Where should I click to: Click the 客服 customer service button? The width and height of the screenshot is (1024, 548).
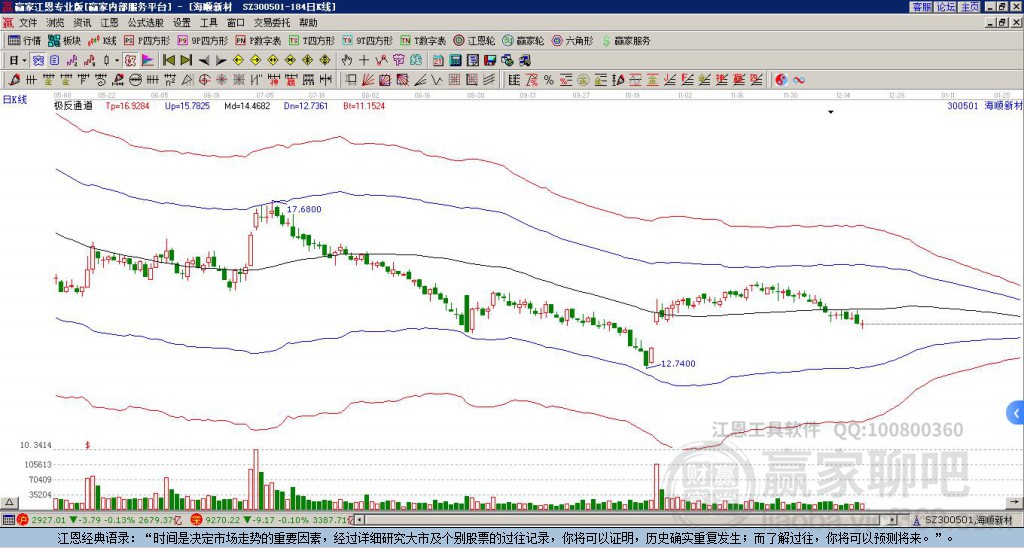tap(921, 7)
